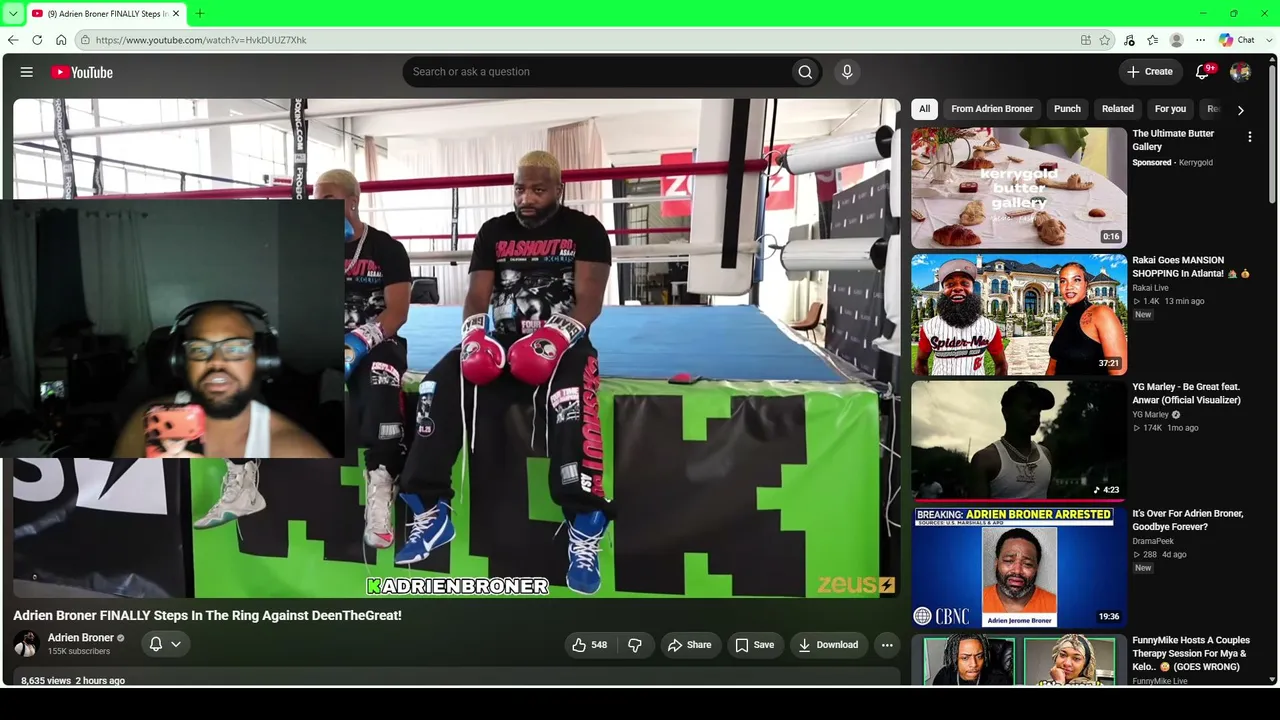
Task: Open 'FunnyMike Hosts A Couples Therapy Session' title
Action: click(x=1191, y=653)
